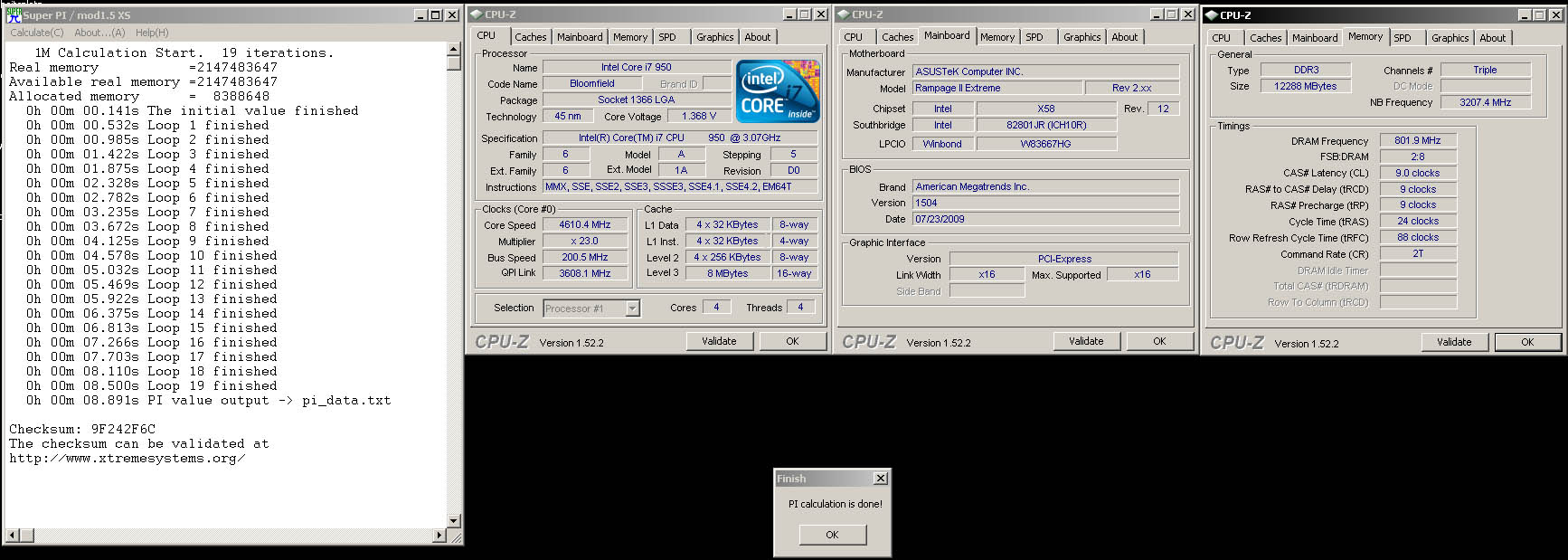
Task: Click the Super PI title bar icon
Action: click(14, 14)
